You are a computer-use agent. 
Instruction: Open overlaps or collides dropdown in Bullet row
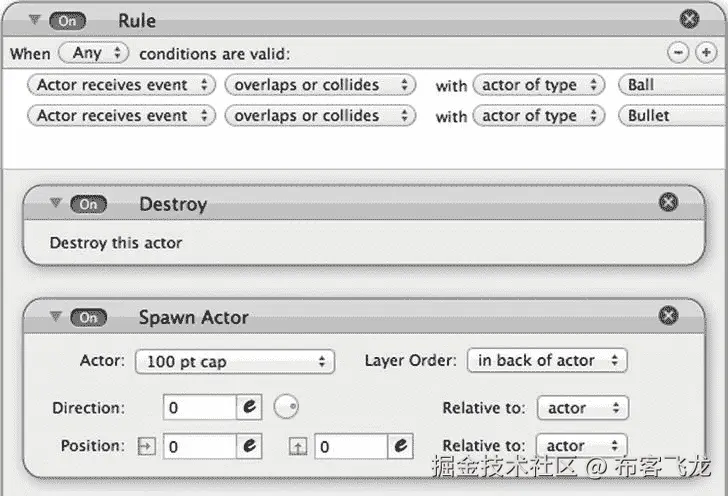tap(320, 116)
